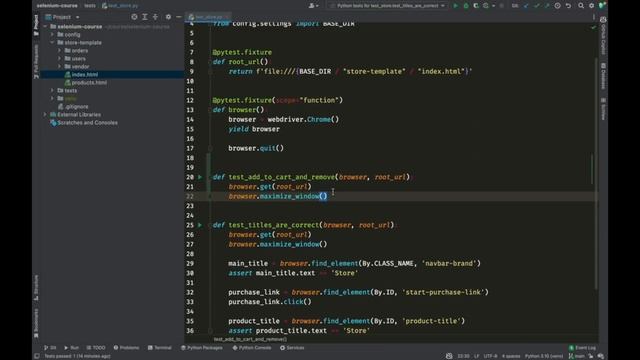Open the run configuration dropdown

point(387,6)
